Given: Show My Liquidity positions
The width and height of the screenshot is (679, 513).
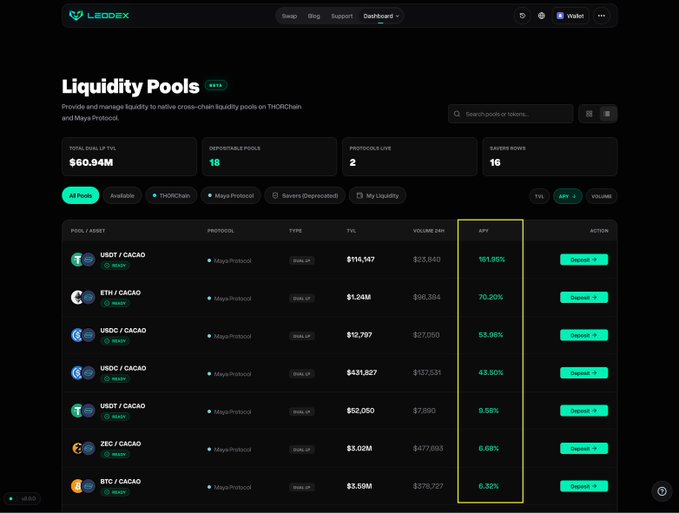Looking at the screenshot, I should click(378, 196).
